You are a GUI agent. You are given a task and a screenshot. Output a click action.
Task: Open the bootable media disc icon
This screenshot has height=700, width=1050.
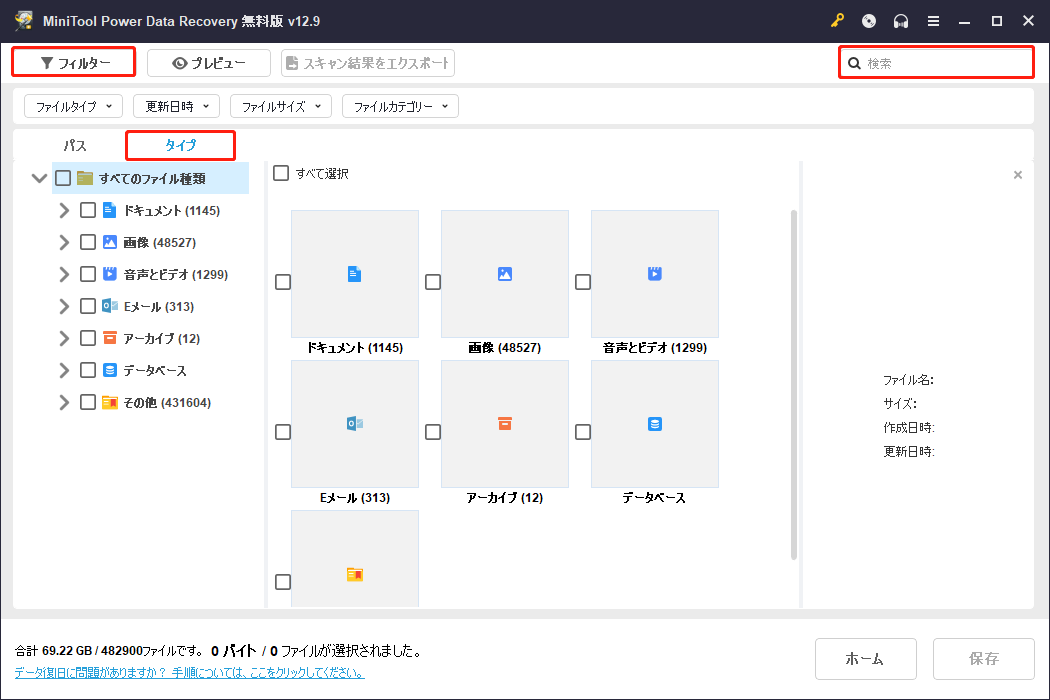[x=869, y=21]
